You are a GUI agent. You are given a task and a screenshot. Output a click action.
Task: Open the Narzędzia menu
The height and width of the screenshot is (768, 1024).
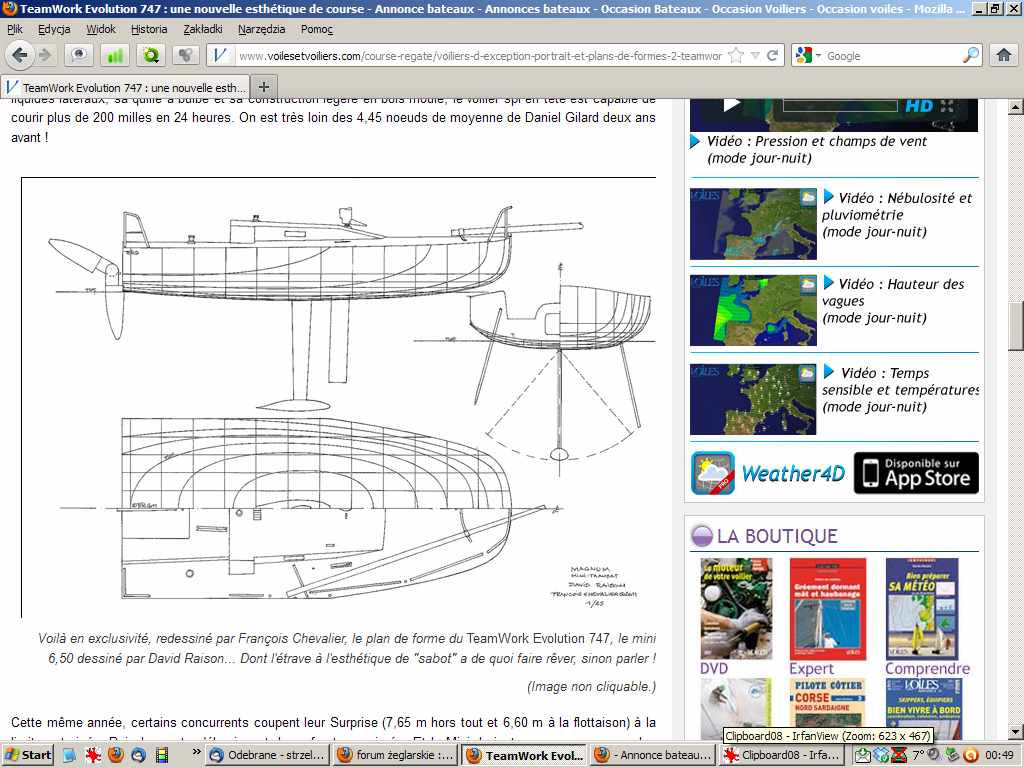pyautogui.click(x=262, y=29)
